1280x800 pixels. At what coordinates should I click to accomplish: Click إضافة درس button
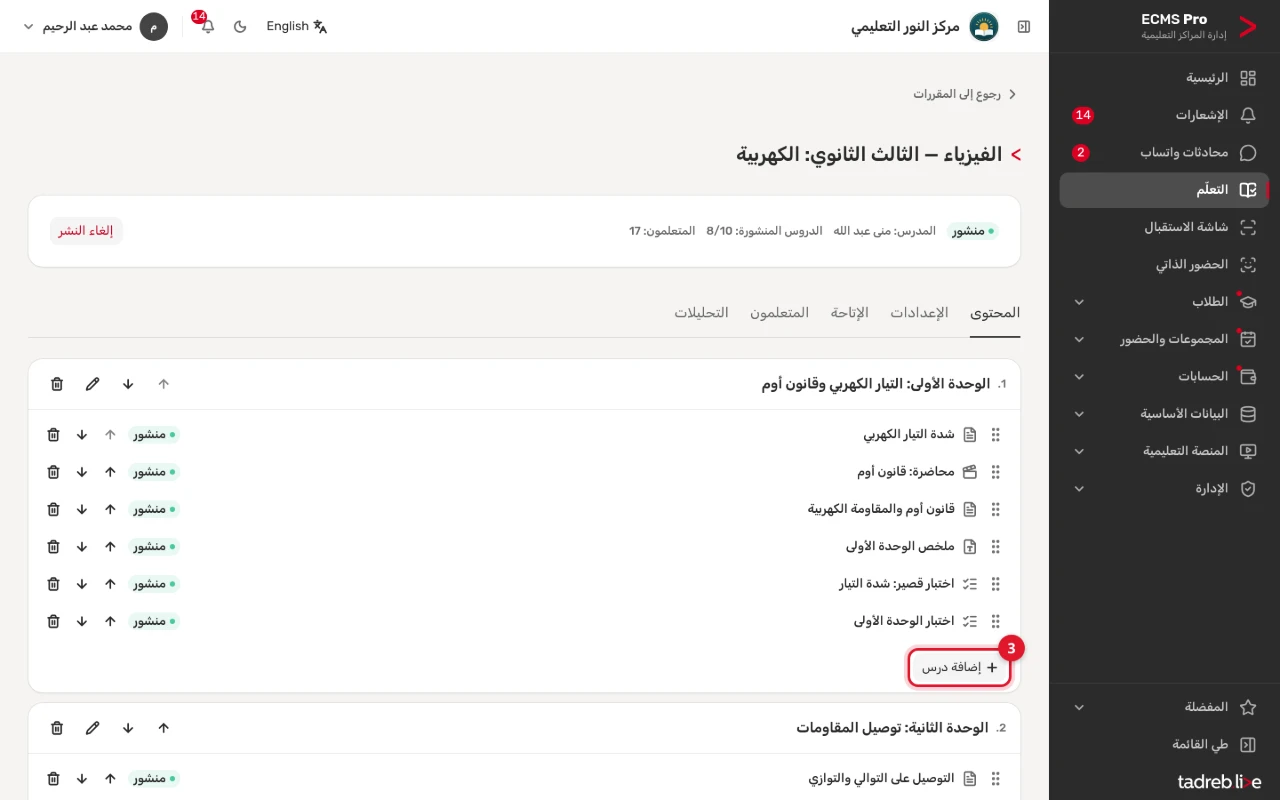click(960, 668)
